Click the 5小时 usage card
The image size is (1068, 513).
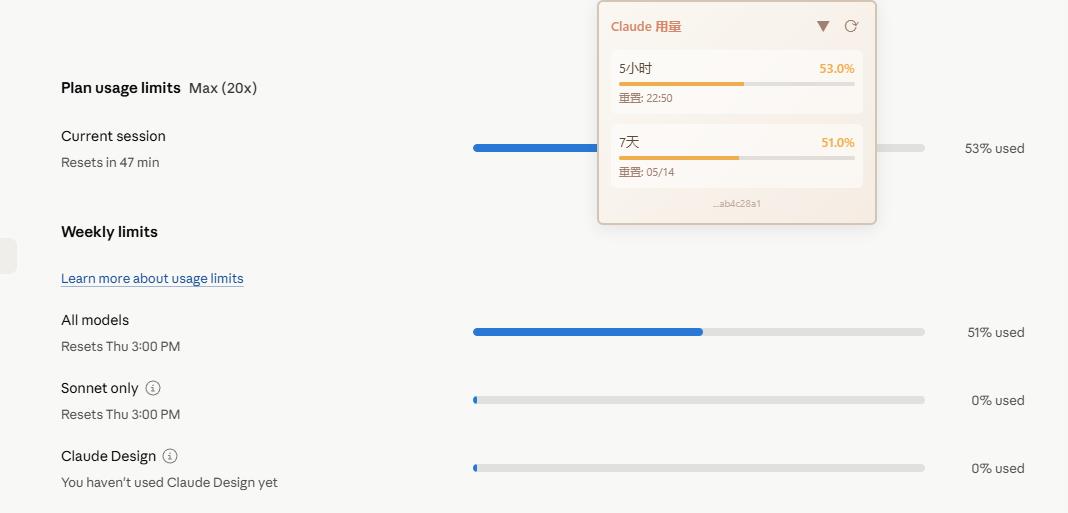[736, 82]
